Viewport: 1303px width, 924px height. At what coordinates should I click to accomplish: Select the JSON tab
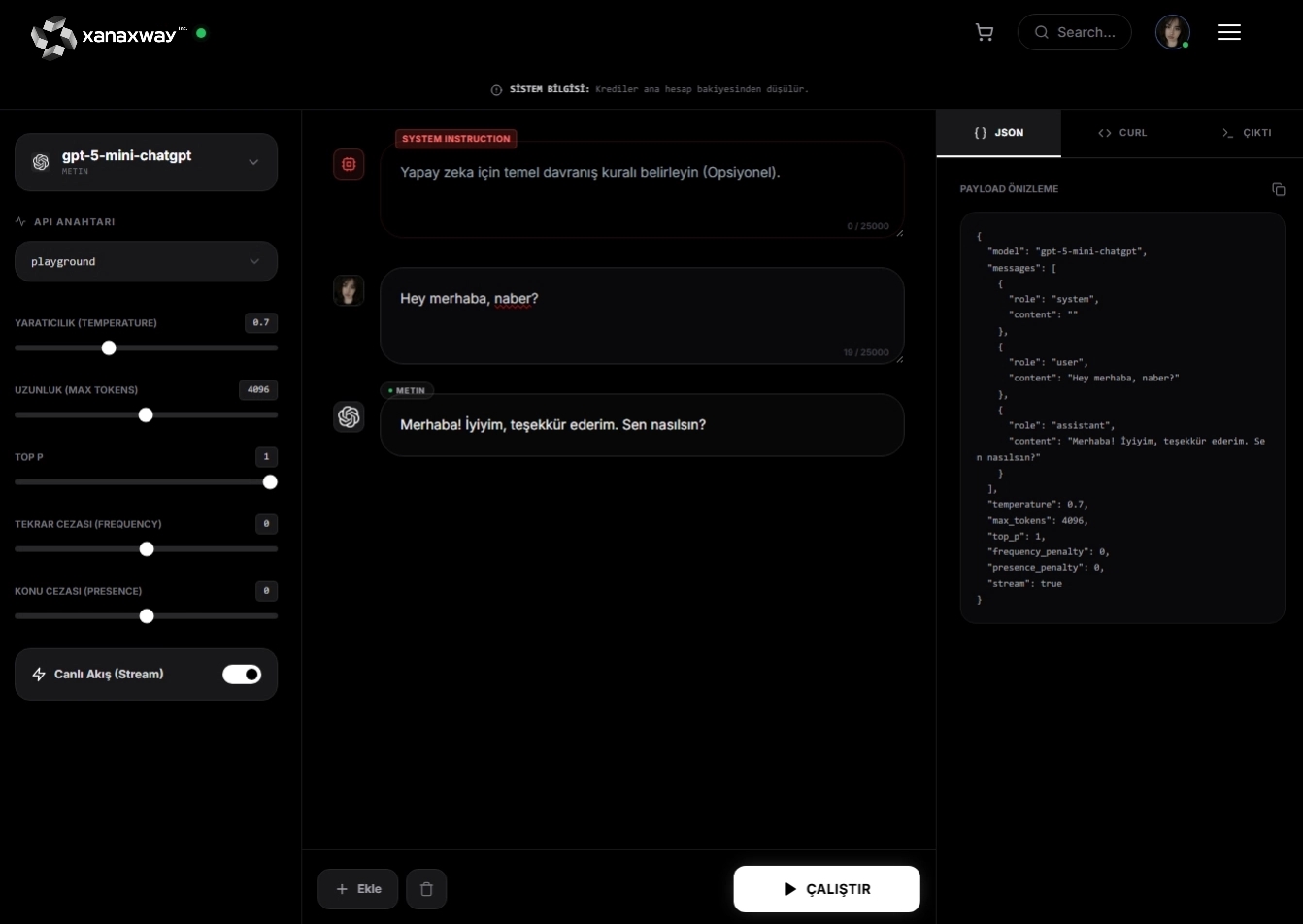click(999, 133)
